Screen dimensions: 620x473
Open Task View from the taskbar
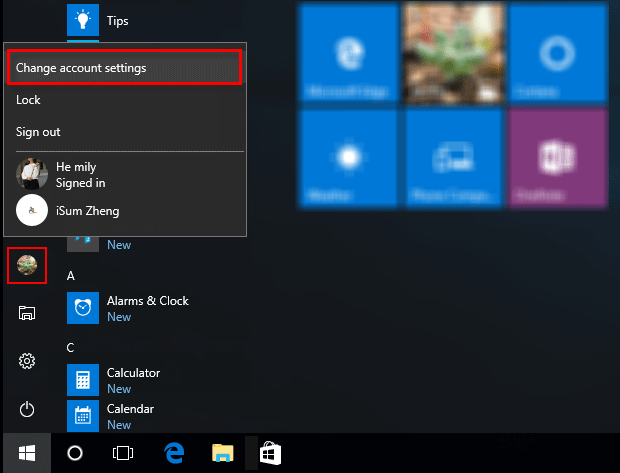coord(122,453)
